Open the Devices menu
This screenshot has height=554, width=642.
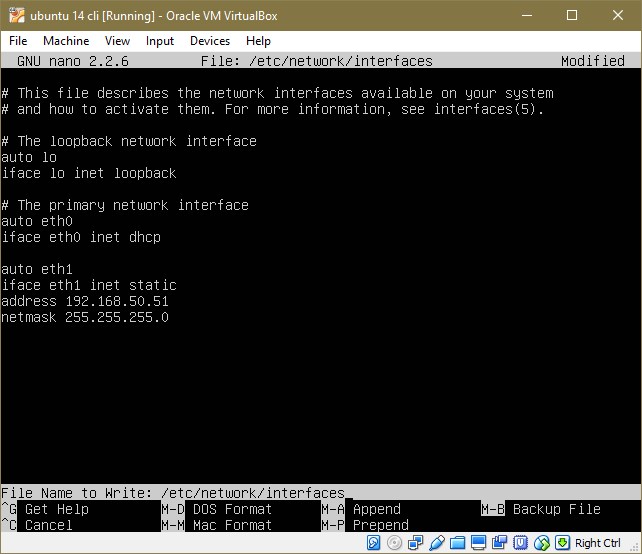[x=210, y=41]
